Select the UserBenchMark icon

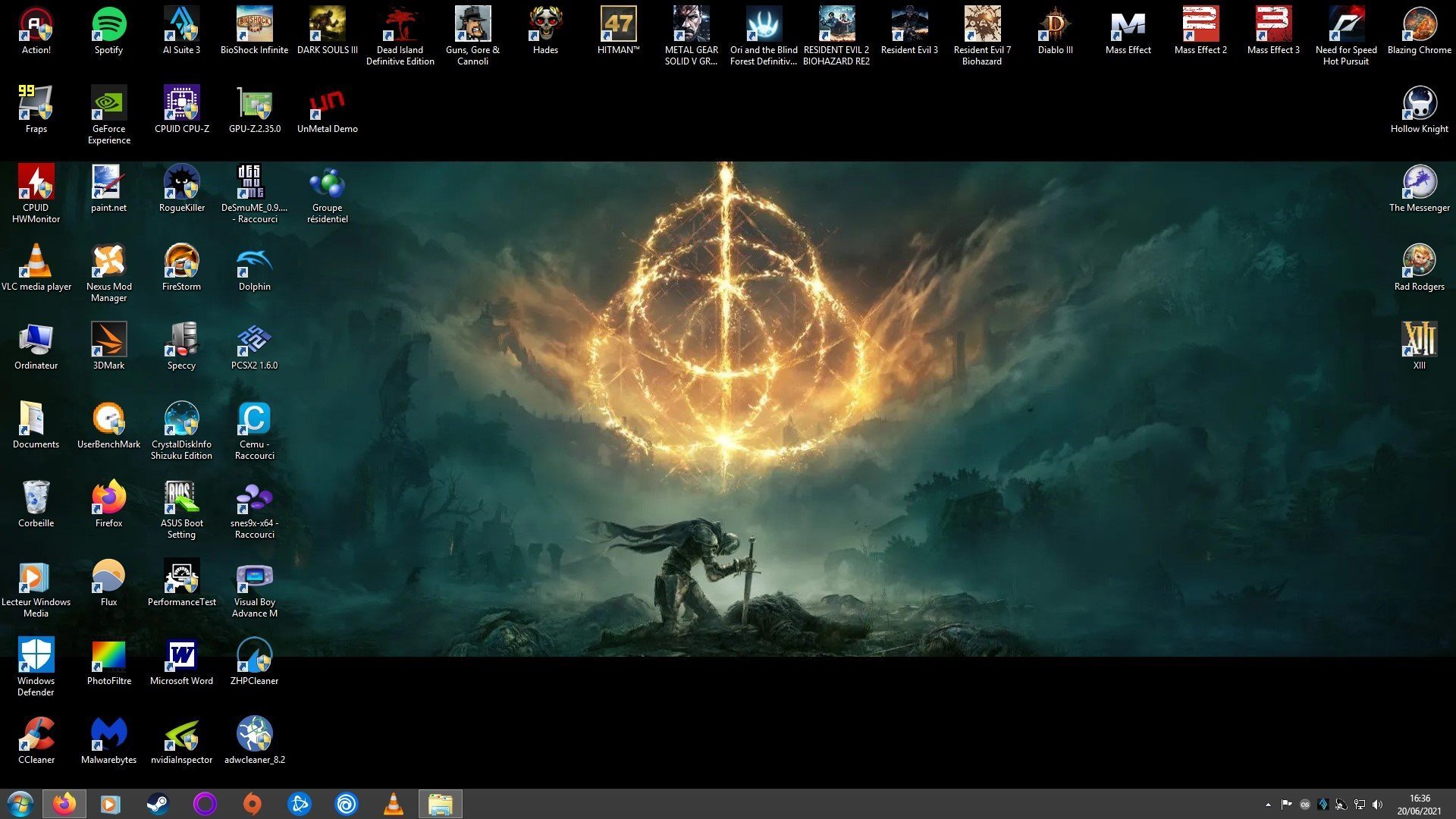pos(108,425)
